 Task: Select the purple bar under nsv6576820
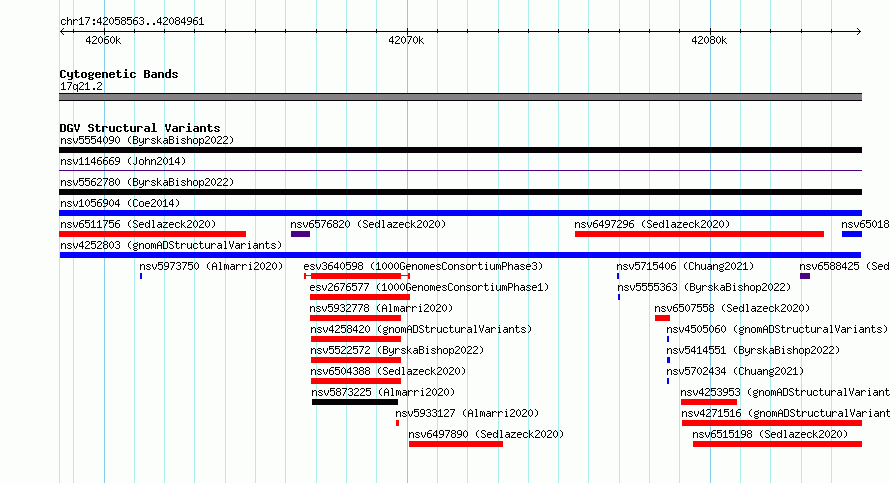point(300,234)
